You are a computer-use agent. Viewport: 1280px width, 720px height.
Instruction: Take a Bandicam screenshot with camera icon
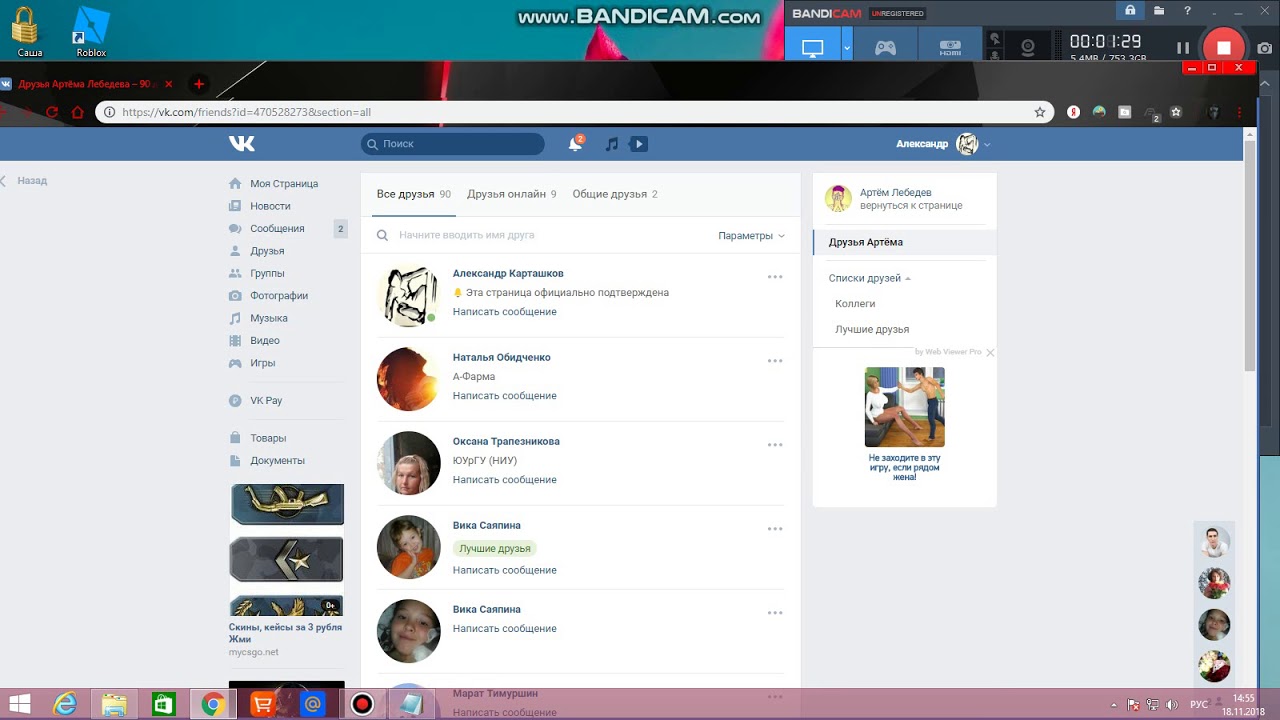tap(1265, 47)
